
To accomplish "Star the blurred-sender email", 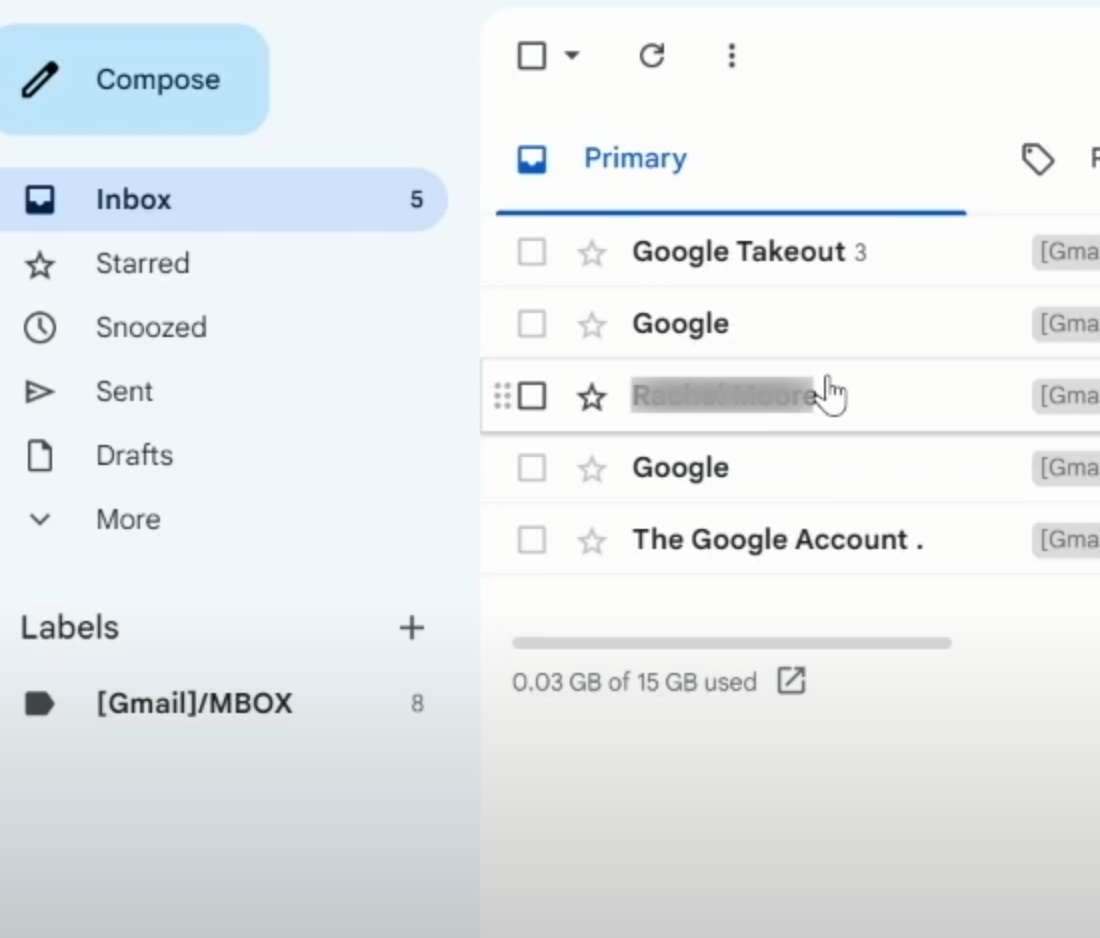I will 592,396.
